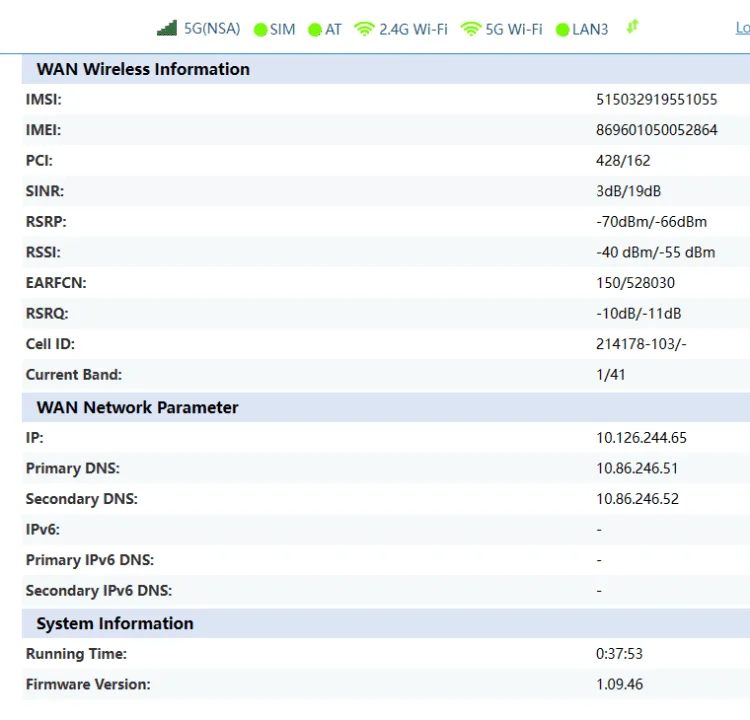750x720 pixels.
Task: Click the green AT status dot
Action: [x=315, y=30]
